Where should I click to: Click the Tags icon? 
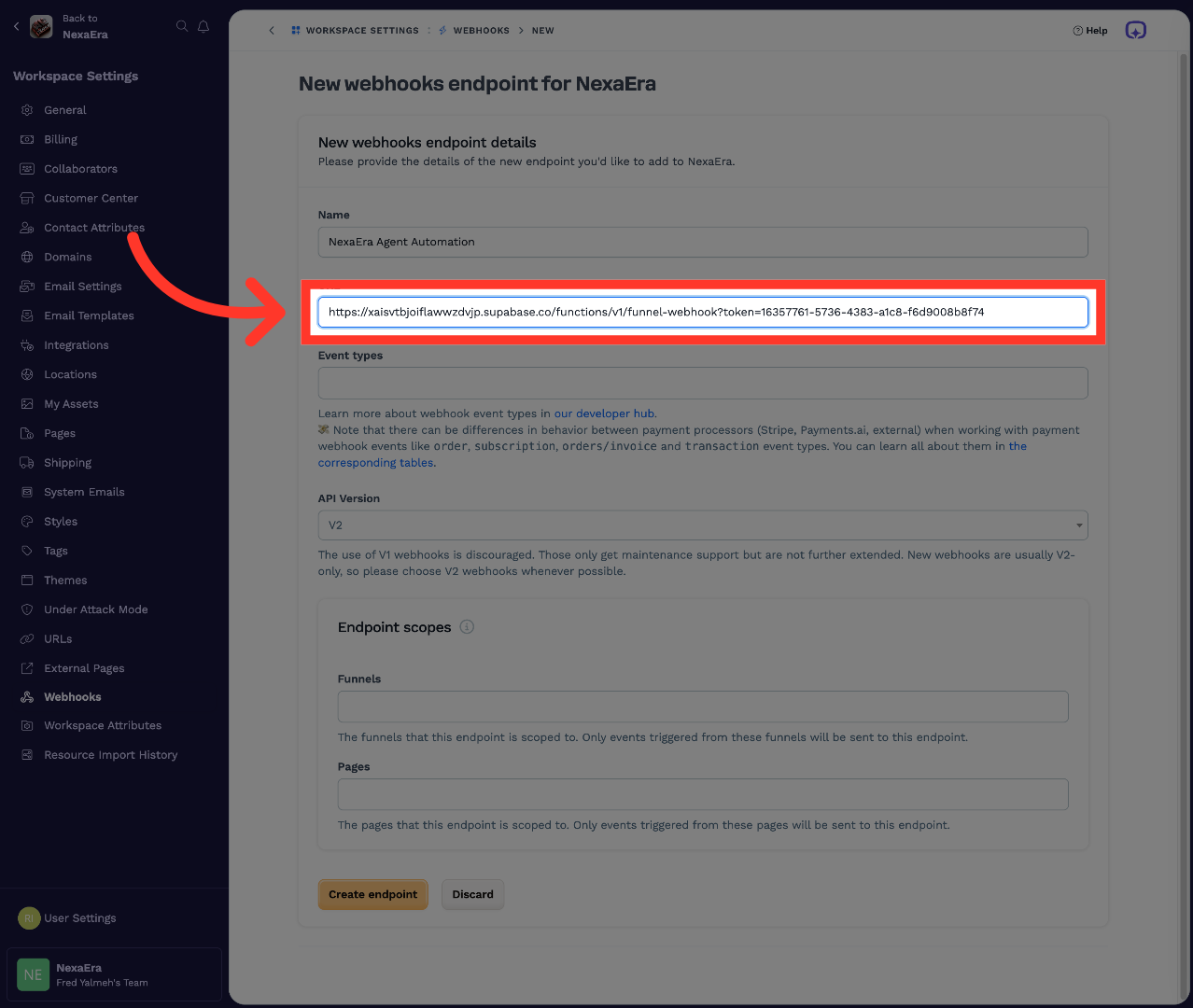click(x=27, y=551)
